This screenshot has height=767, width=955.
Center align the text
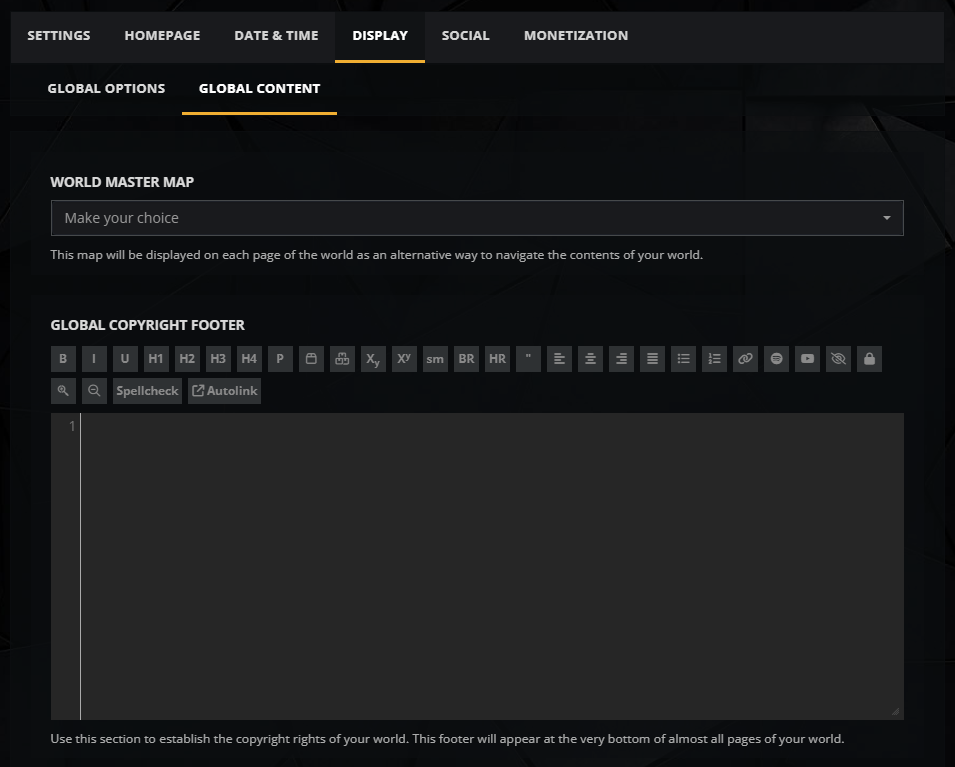[x=590, y=359]
